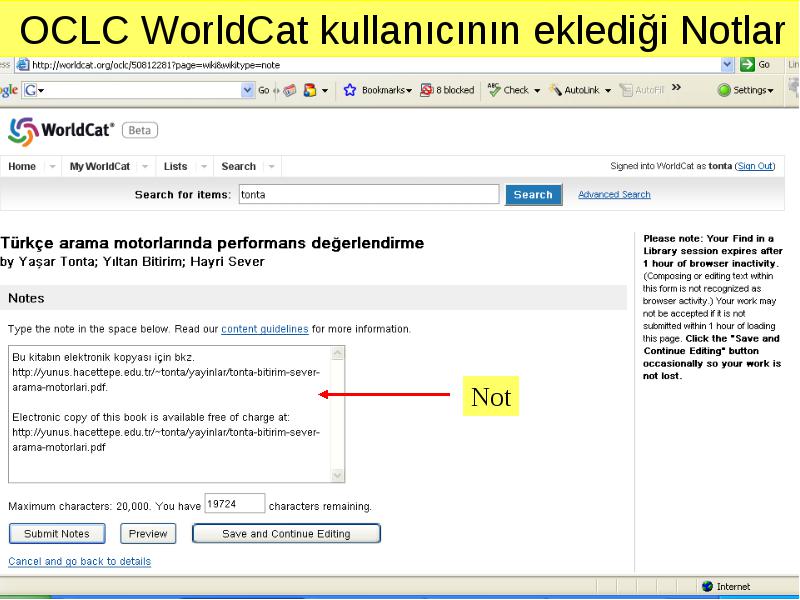
Task: Expand the Lists dropdown arrow
Action: click(x=204, y=166)
